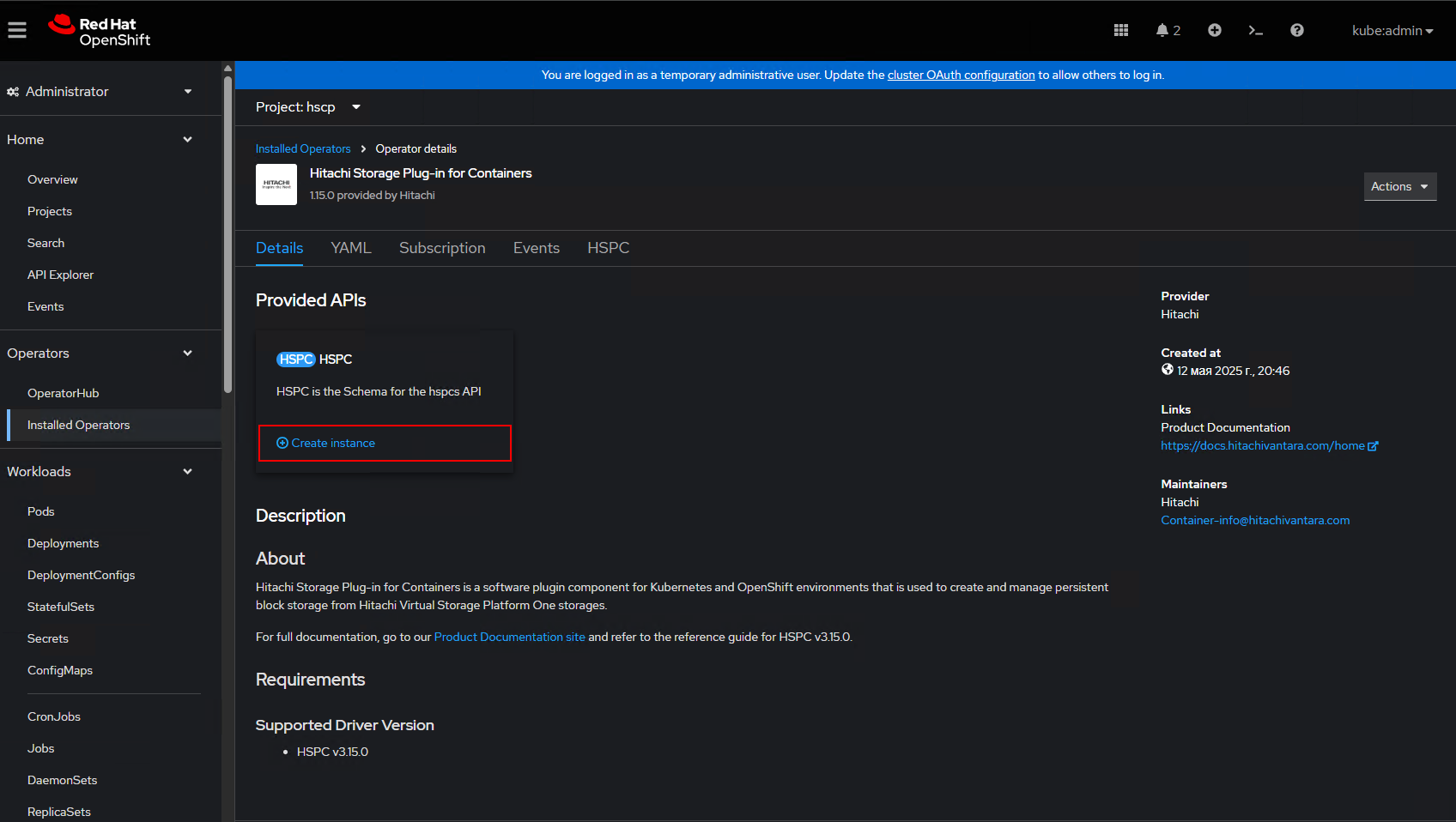Image resolution: width=1456 pixels, height=822 pixels.
Task: Open the help question mark menu
Action: [x=1297, y=30]
